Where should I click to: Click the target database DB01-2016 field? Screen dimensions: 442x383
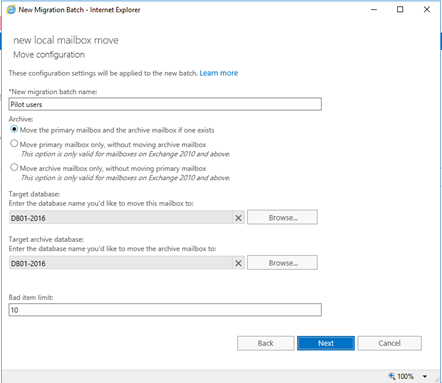(121, 218)
